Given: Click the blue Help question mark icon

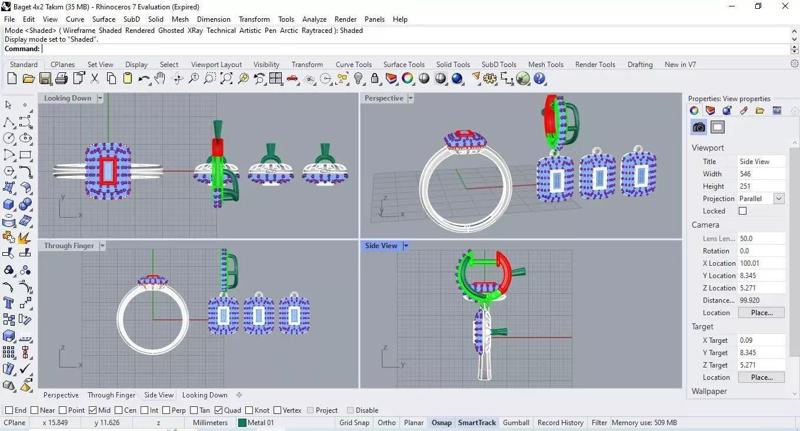Looking at the screenshot, I should [x=540, y=79].
